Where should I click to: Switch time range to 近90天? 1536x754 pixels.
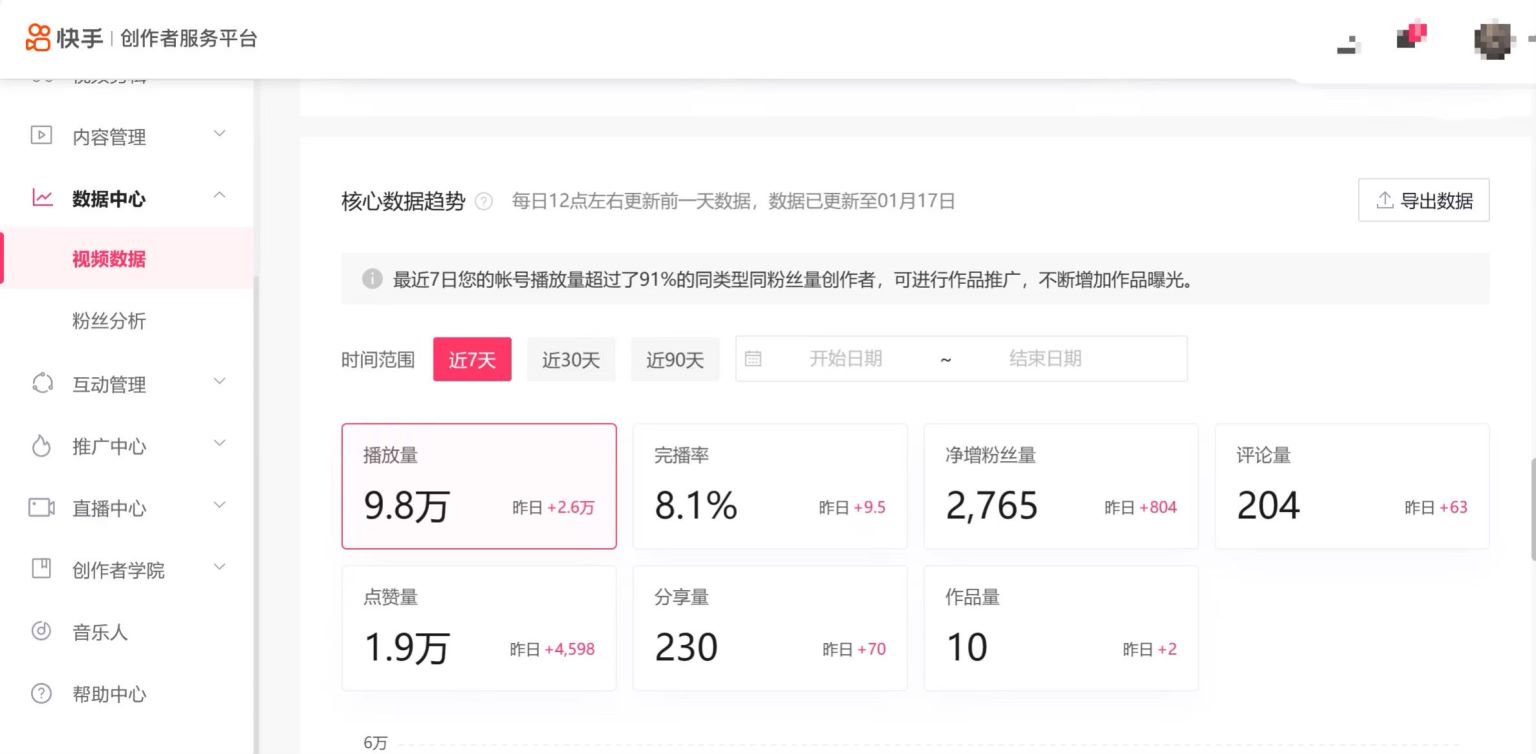(x=675, y=359)
